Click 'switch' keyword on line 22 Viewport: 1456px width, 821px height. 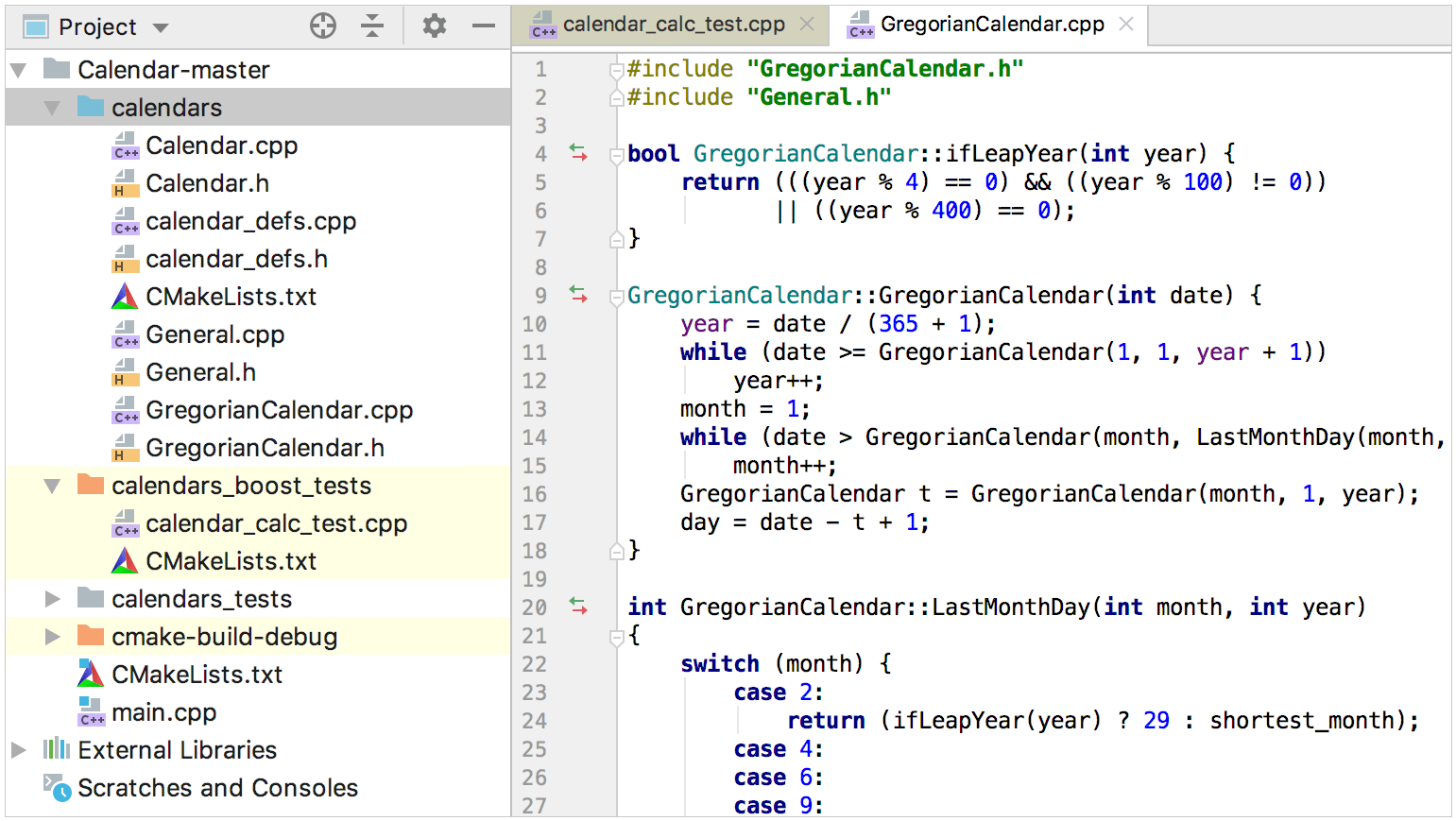[x=720, y=663]
